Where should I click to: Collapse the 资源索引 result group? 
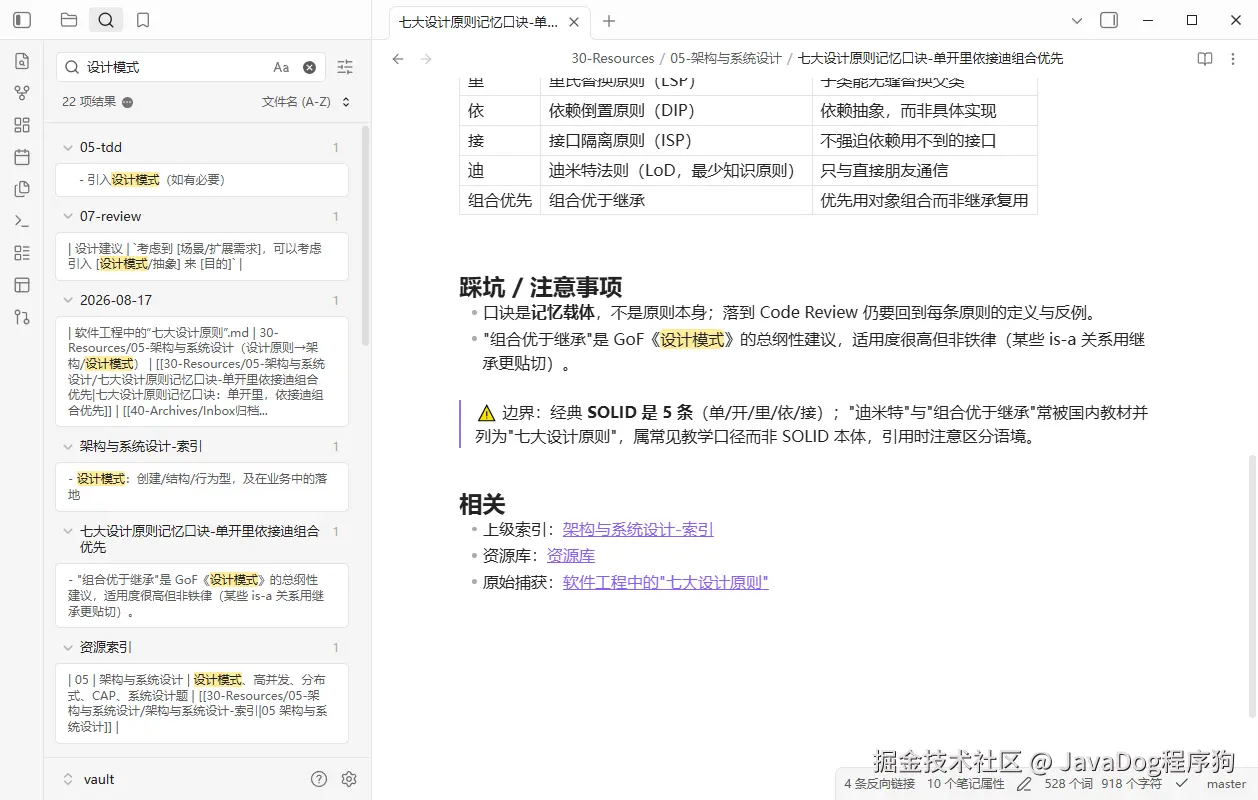67,647
